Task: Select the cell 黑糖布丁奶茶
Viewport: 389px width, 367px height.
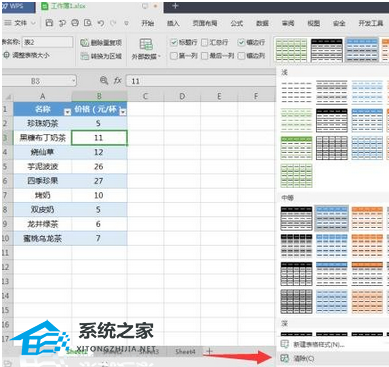Action: [42, 138]
